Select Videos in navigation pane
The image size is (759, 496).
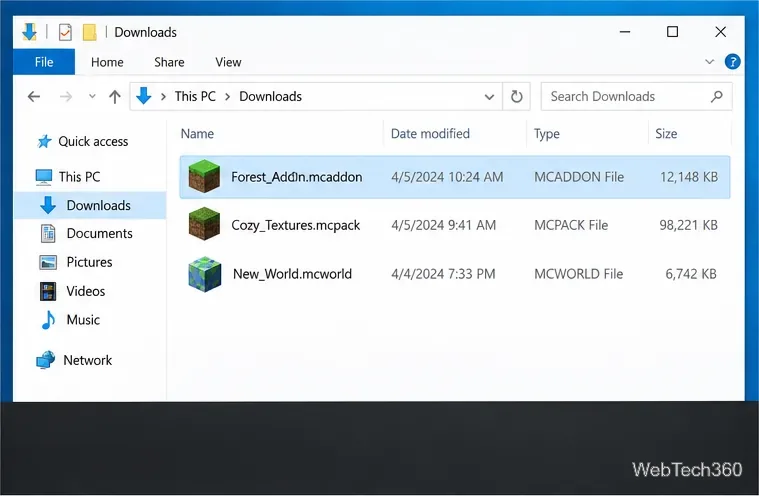click(85, 291)
